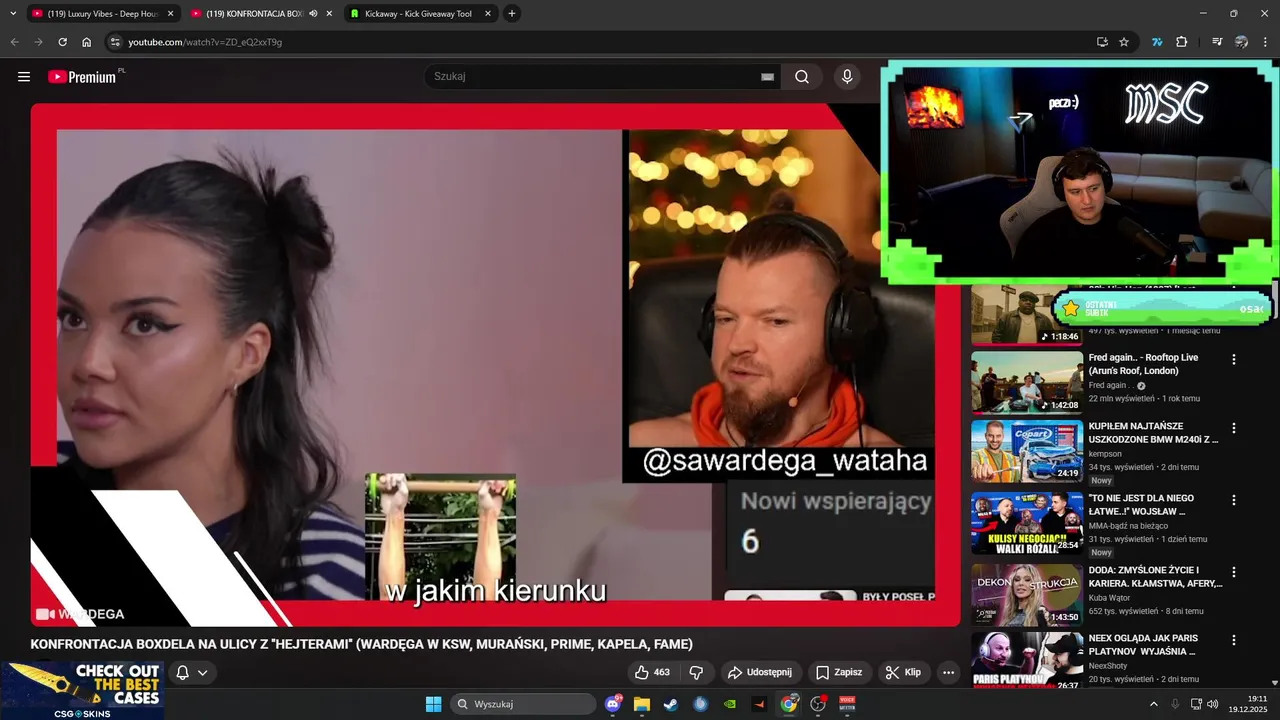Close the Luxury Vibes tab
This screenshot has width=1280, height=720.
click(x=170, y=14)
